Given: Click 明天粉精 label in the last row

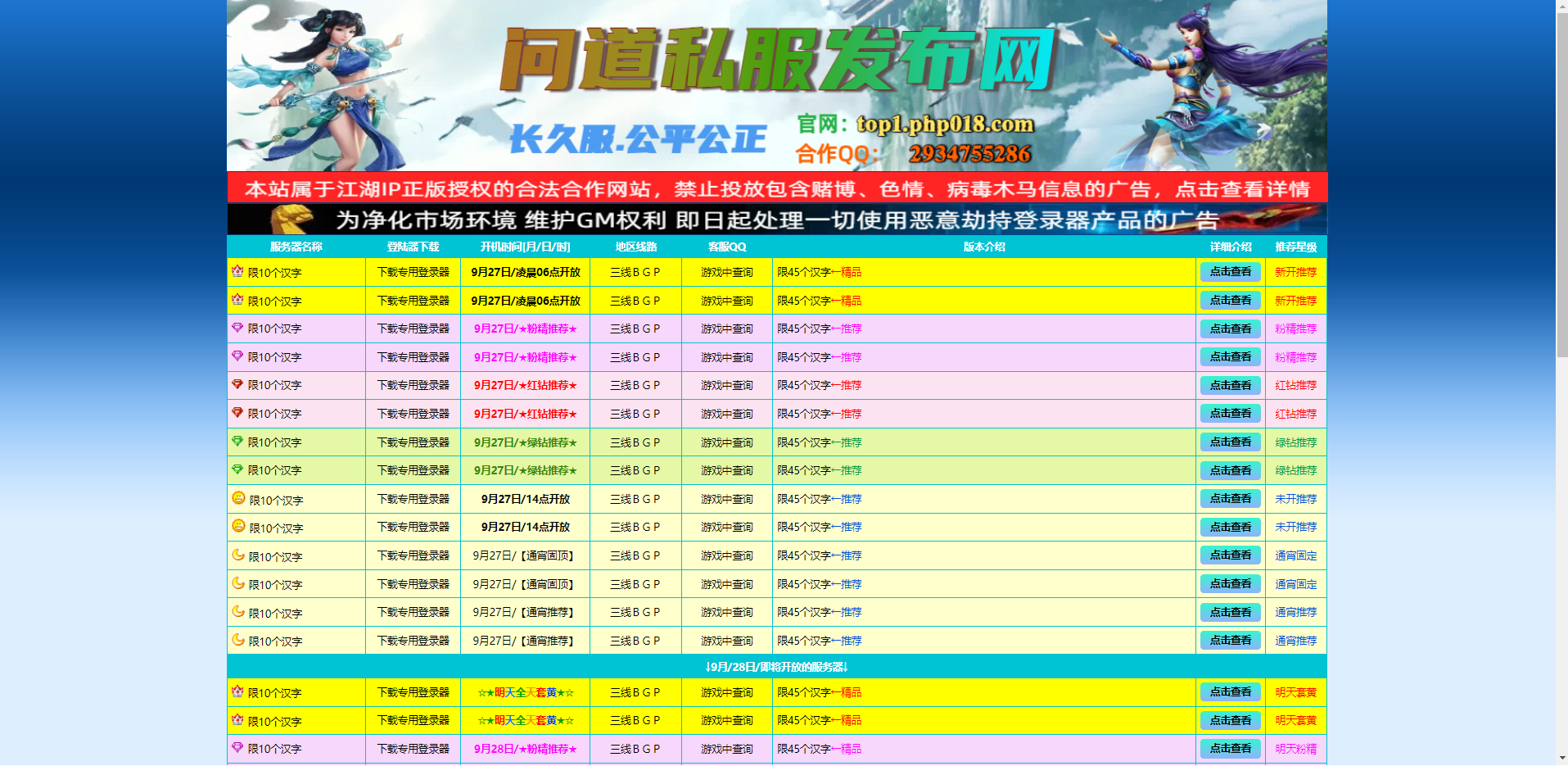Looking at the screenshot, I should pyautogui.click(x=1296, y=749).
